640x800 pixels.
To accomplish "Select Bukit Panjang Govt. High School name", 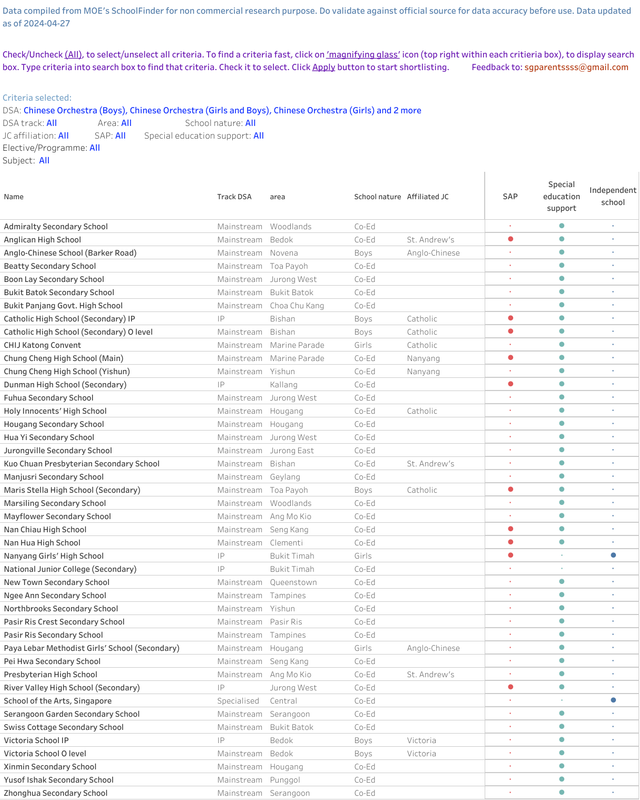I will pyautogui.click(x=63, y=306).
